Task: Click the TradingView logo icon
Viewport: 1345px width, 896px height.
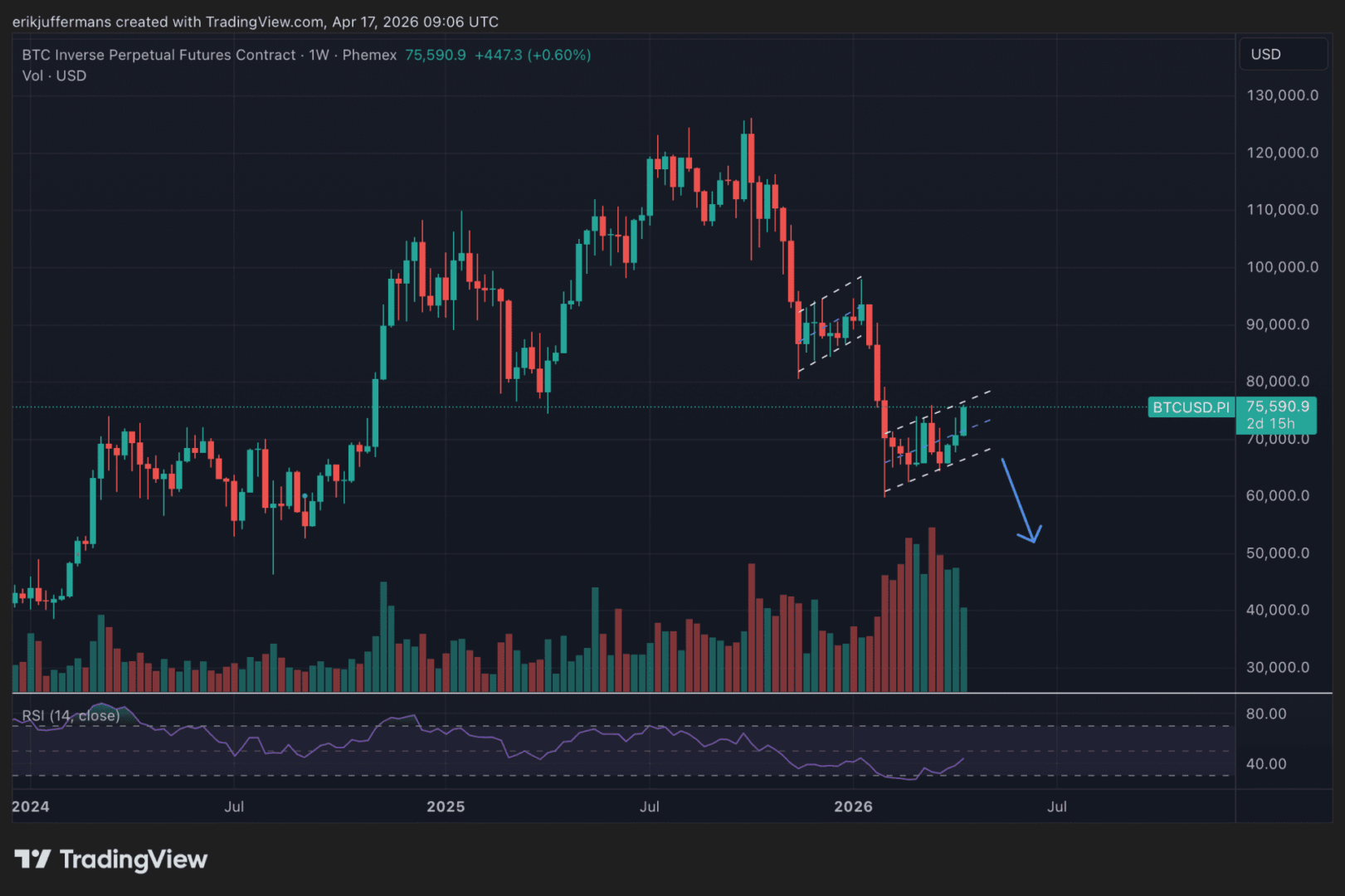Action: click(x=33, y=859)
